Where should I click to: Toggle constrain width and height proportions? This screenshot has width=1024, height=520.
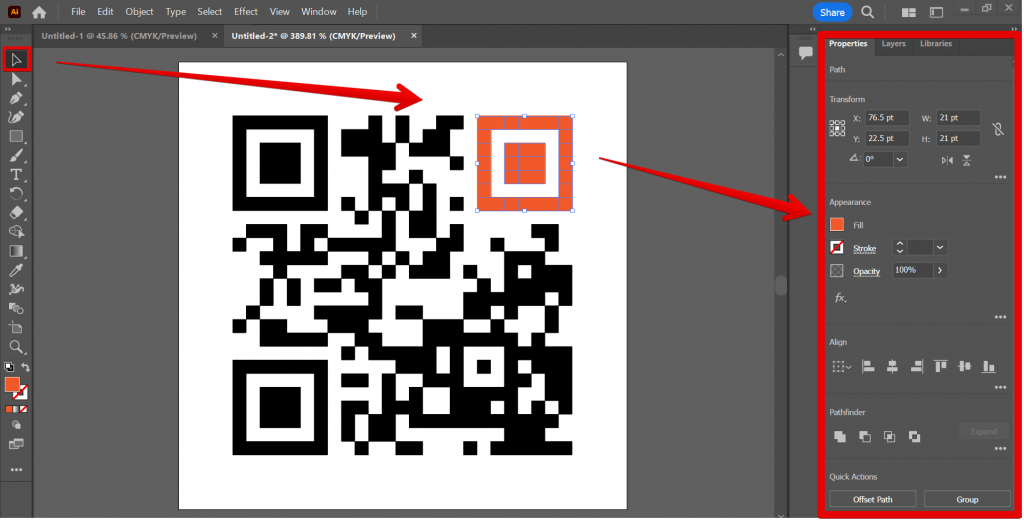coord(998,129)
